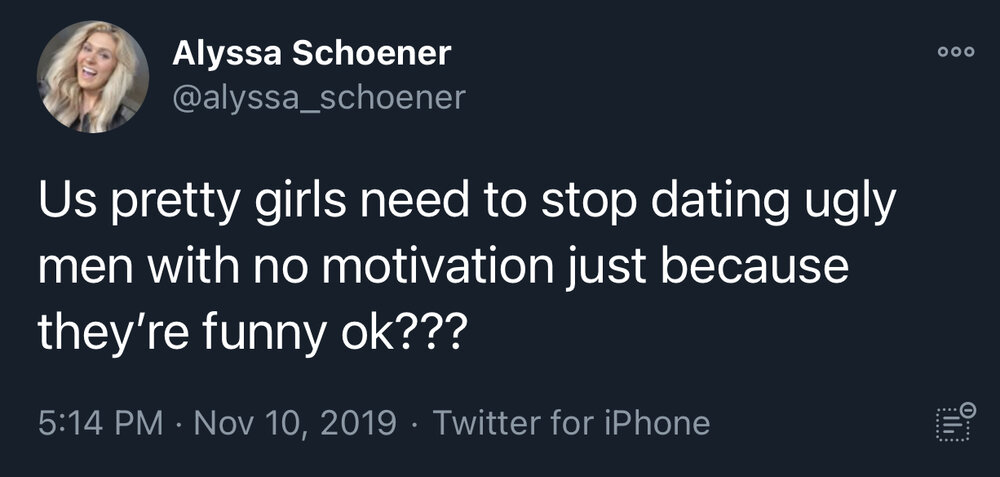Click the 5:14 PM timestamp

point(100,423)
